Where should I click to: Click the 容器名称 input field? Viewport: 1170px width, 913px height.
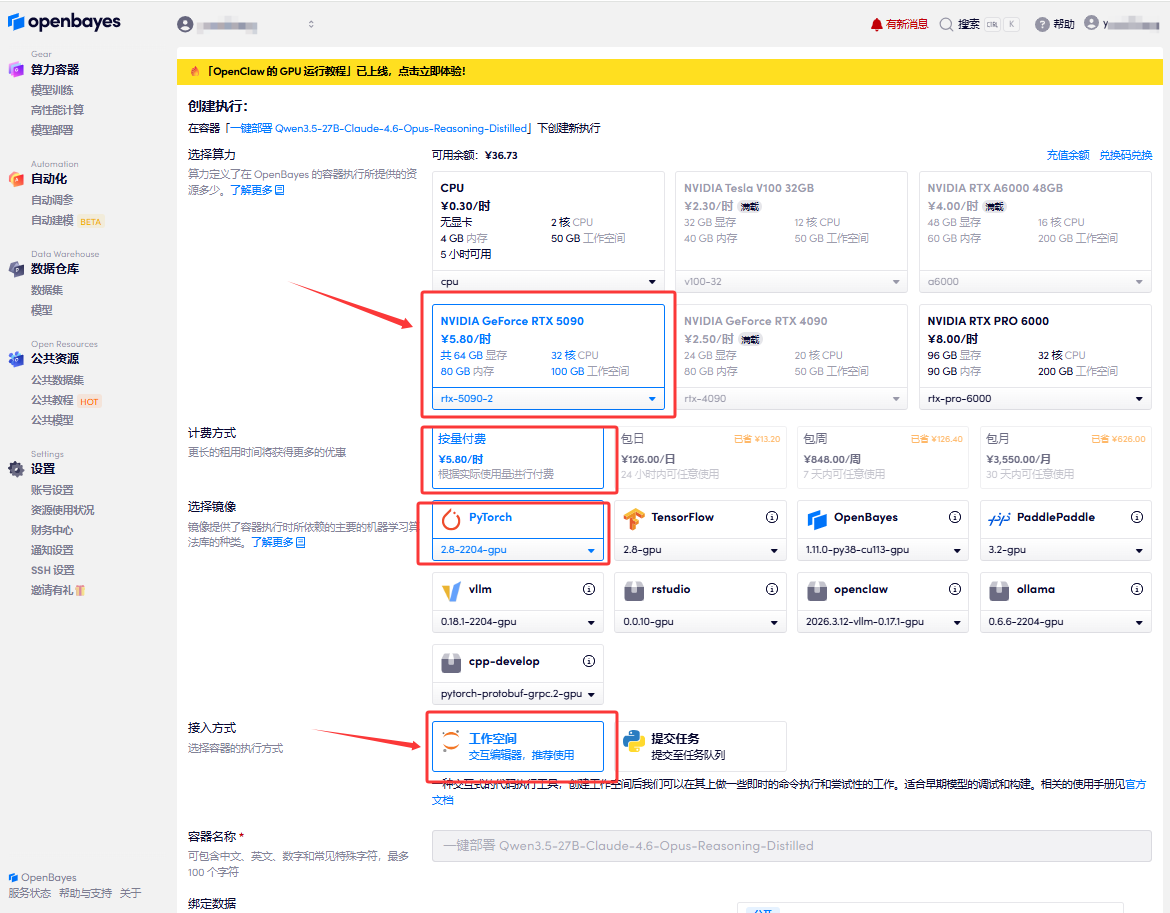click(x=792, y=846)
